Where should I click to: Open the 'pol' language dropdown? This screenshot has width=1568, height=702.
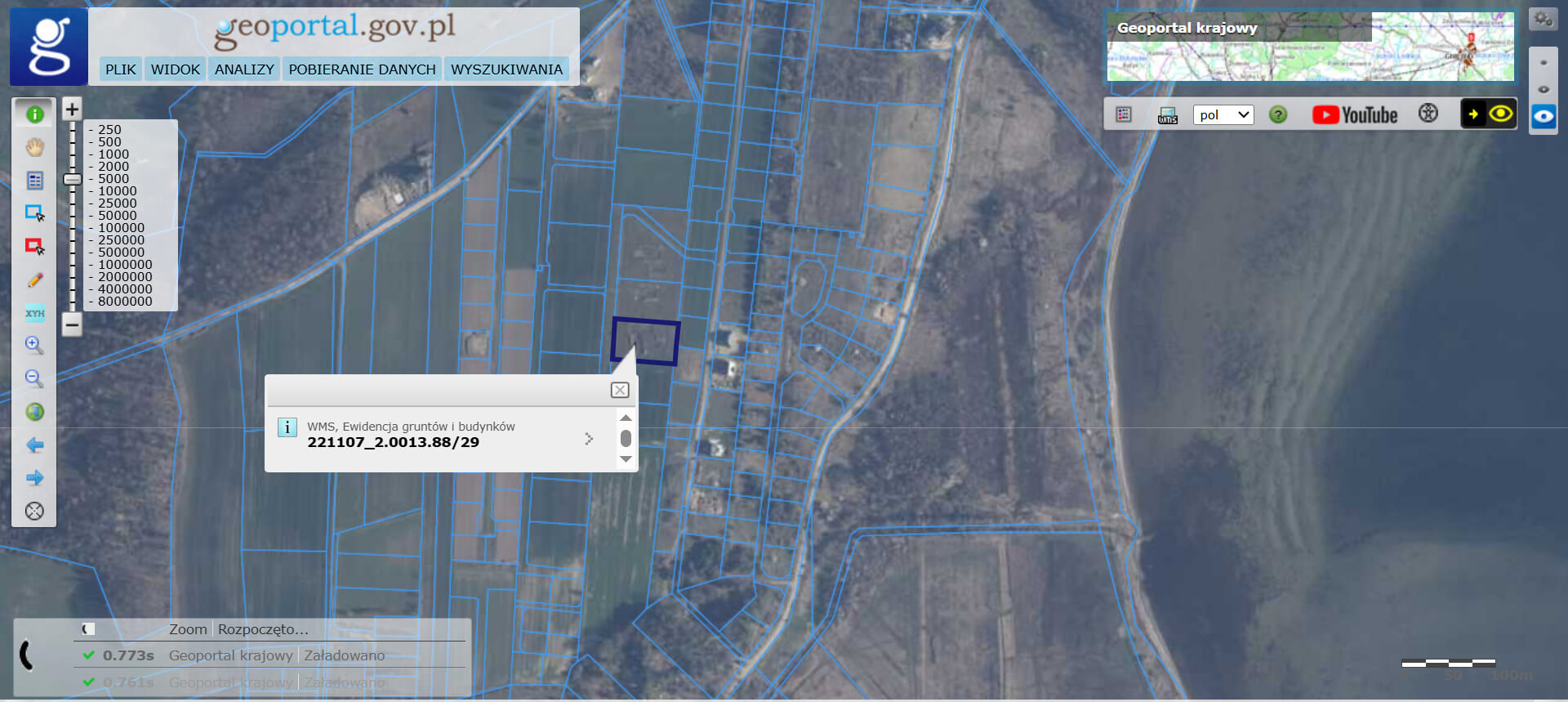coord(1223,115)
